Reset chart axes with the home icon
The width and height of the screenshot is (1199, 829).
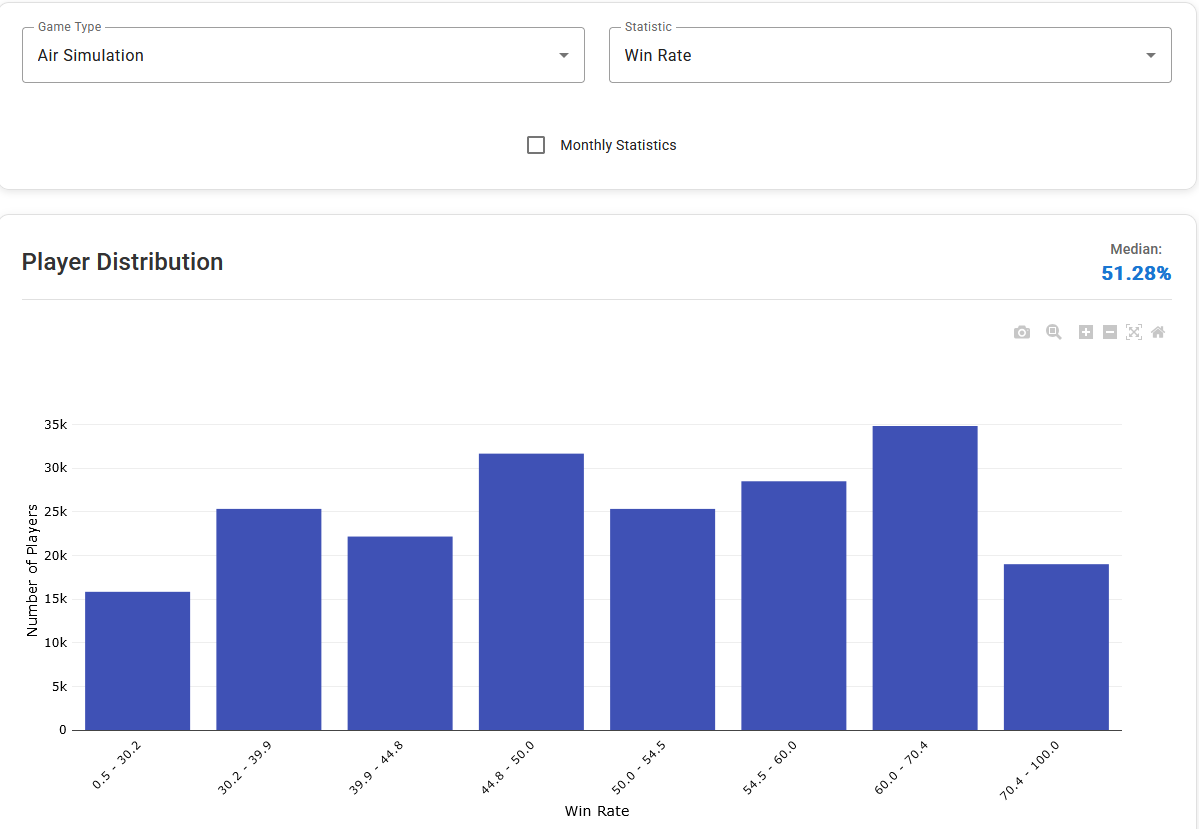point(1158,332)
